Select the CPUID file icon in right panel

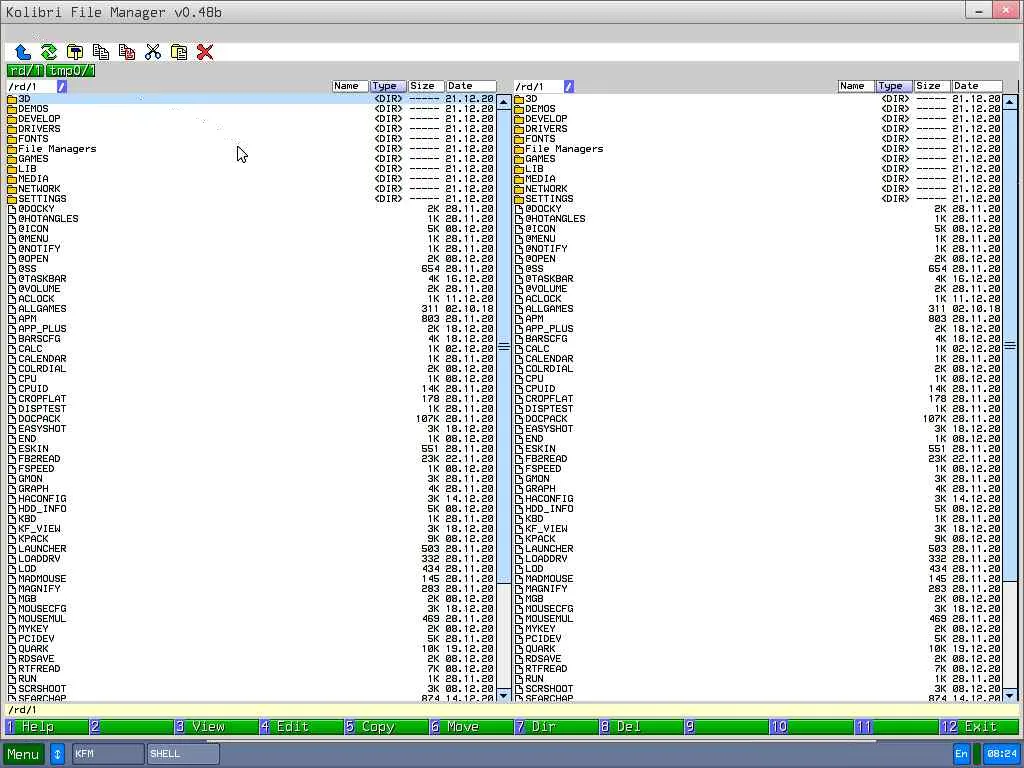click(519, 389)
